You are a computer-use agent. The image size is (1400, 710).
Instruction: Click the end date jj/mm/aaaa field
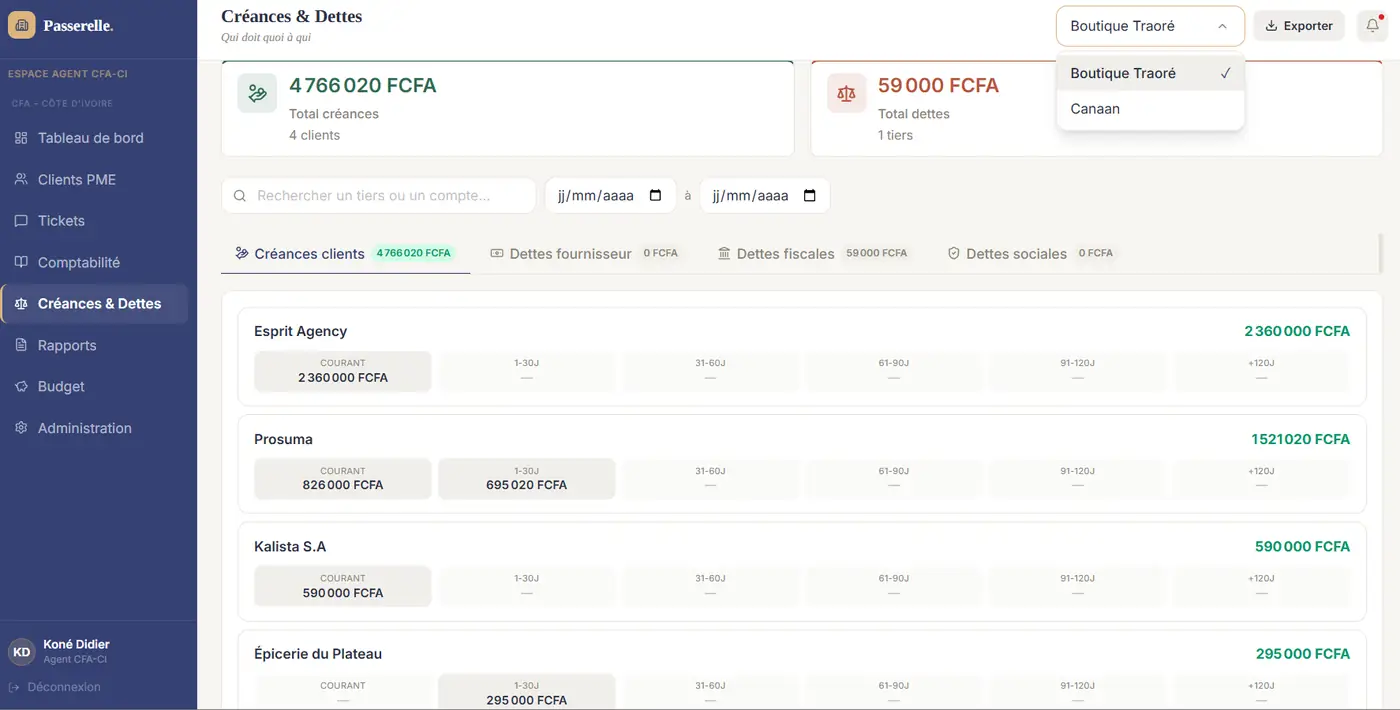point(764,196)
